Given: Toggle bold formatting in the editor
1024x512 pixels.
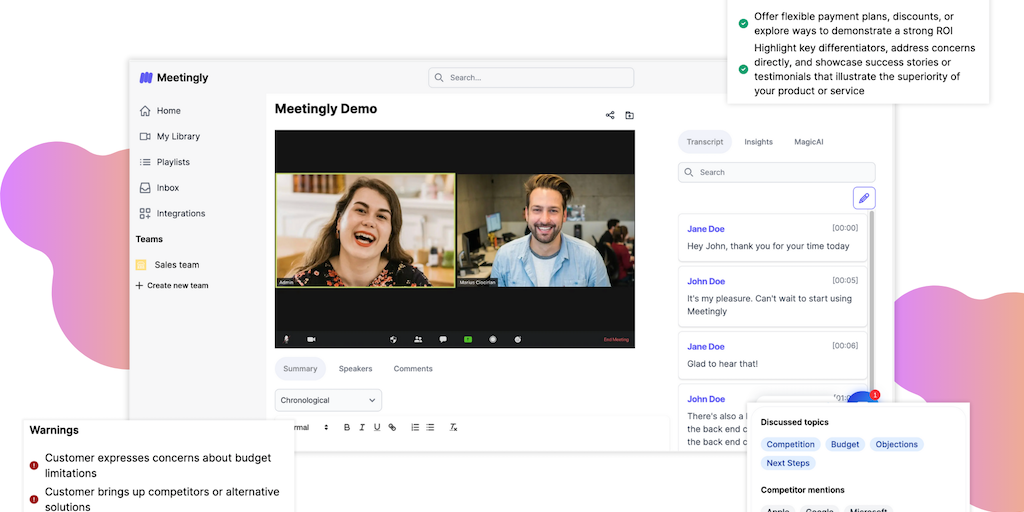Looking at the screenshot, I should pos(347,427).
